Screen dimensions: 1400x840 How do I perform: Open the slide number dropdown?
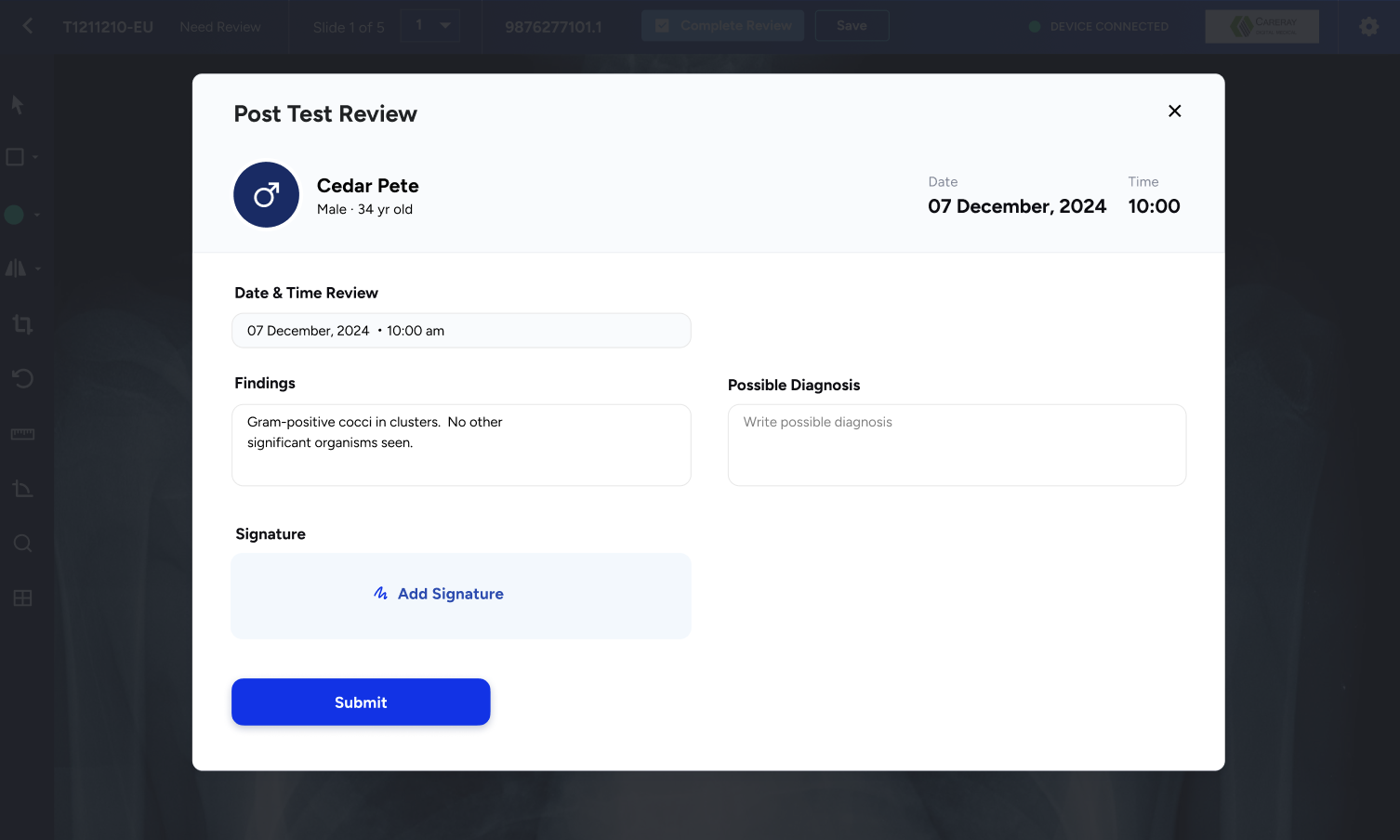pyautogui.click(x=429, y=25)
